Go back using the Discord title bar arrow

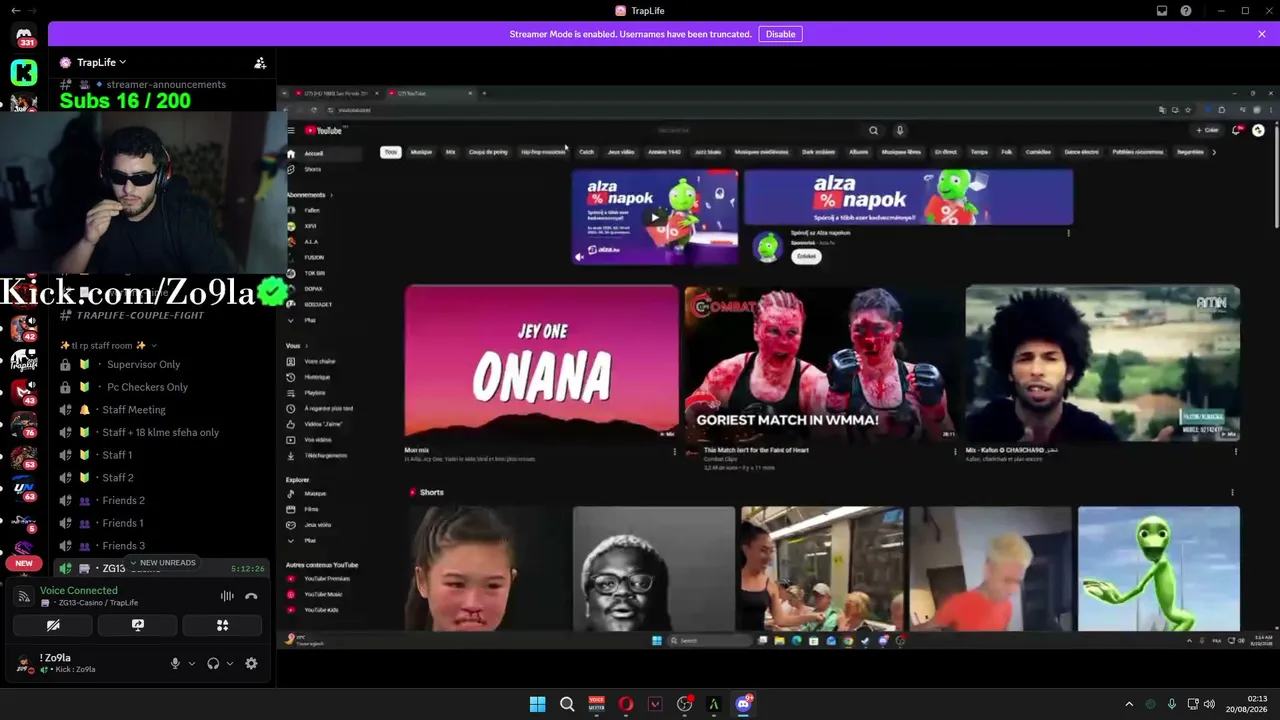(x=15, y=10)
